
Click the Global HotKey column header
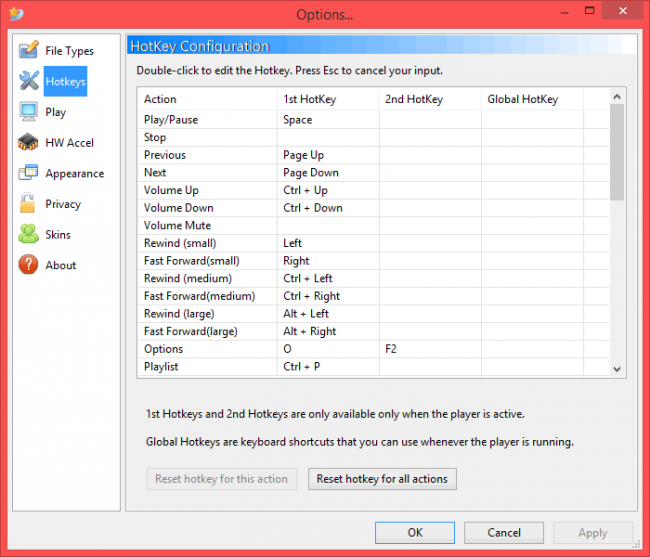tap(532, 99)
